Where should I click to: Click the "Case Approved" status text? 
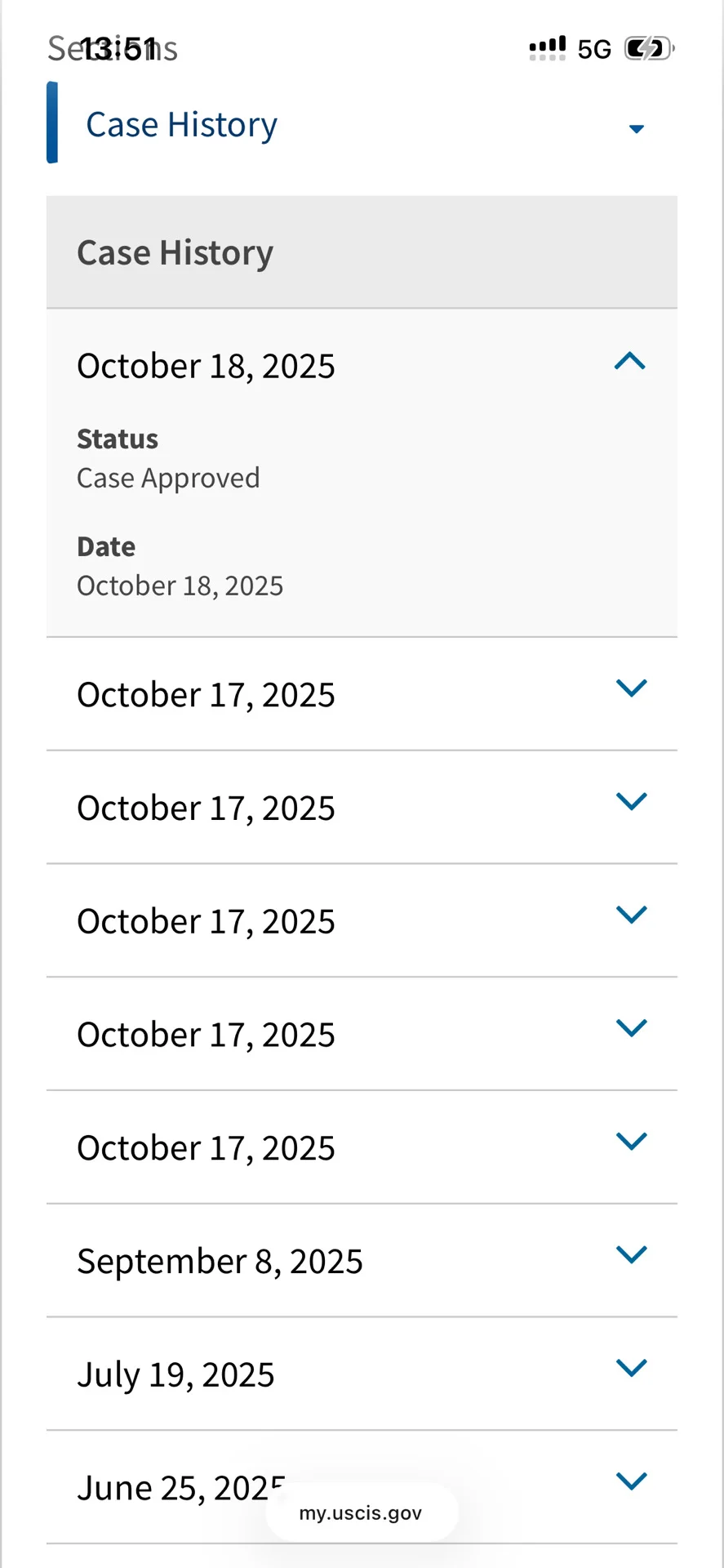[x=168, y=478]
